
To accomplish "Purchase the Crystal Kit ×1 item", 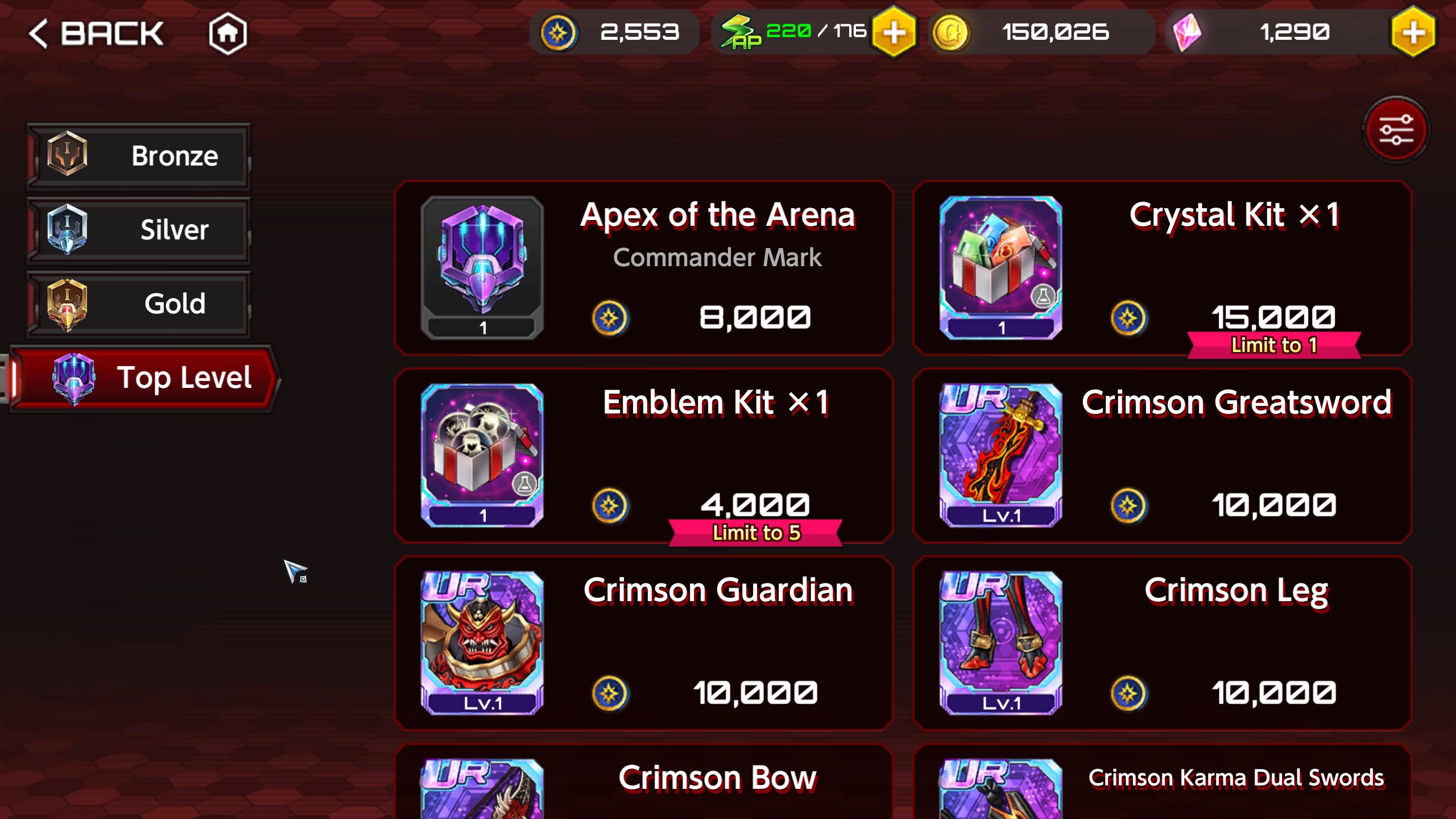I will pyautogui.click(x=1163, y=268).
